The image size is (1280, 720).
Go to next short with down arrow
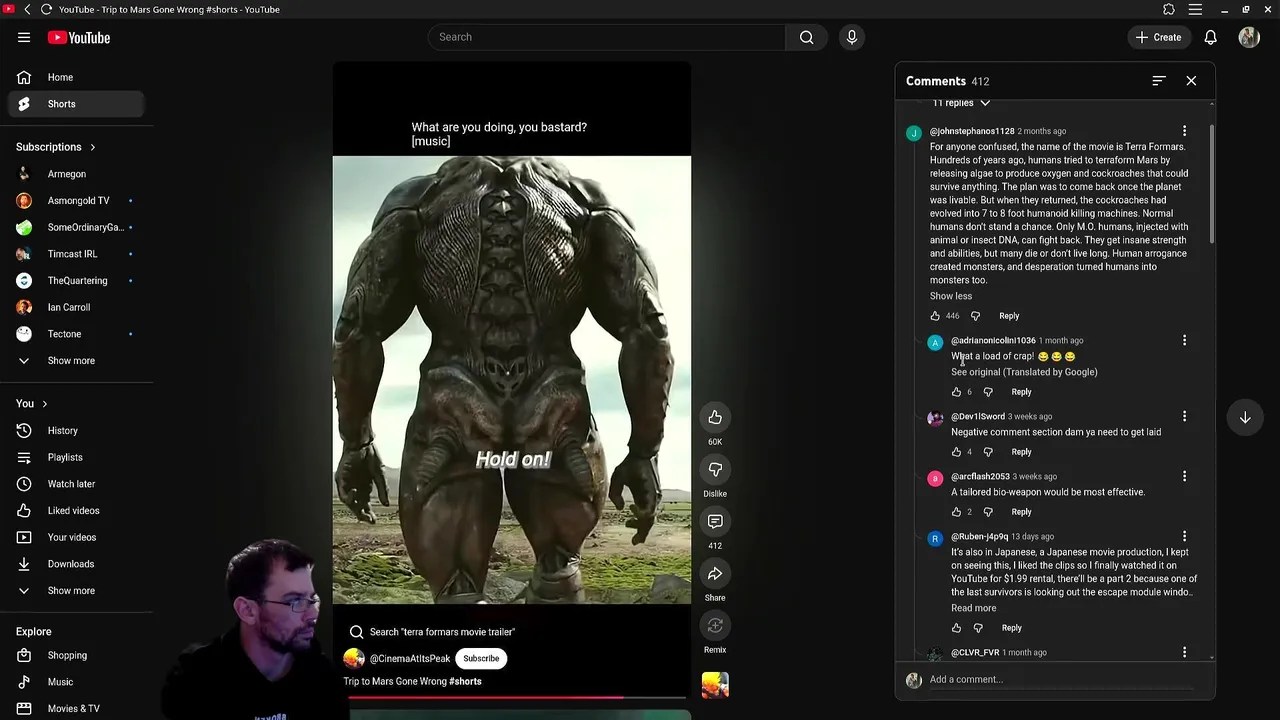coord(1245,417)
